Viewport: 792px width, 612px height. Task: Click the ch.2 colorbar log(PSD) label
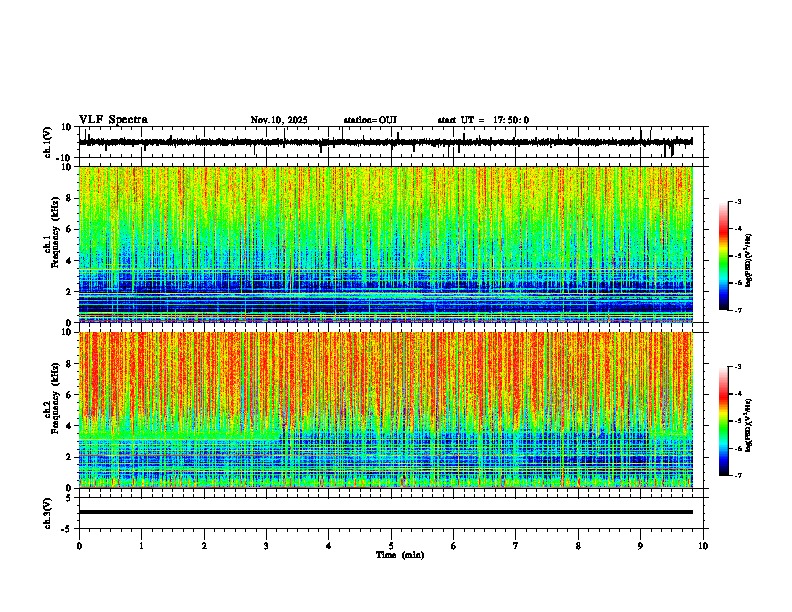pyautogui.click(x=748, y=426)
